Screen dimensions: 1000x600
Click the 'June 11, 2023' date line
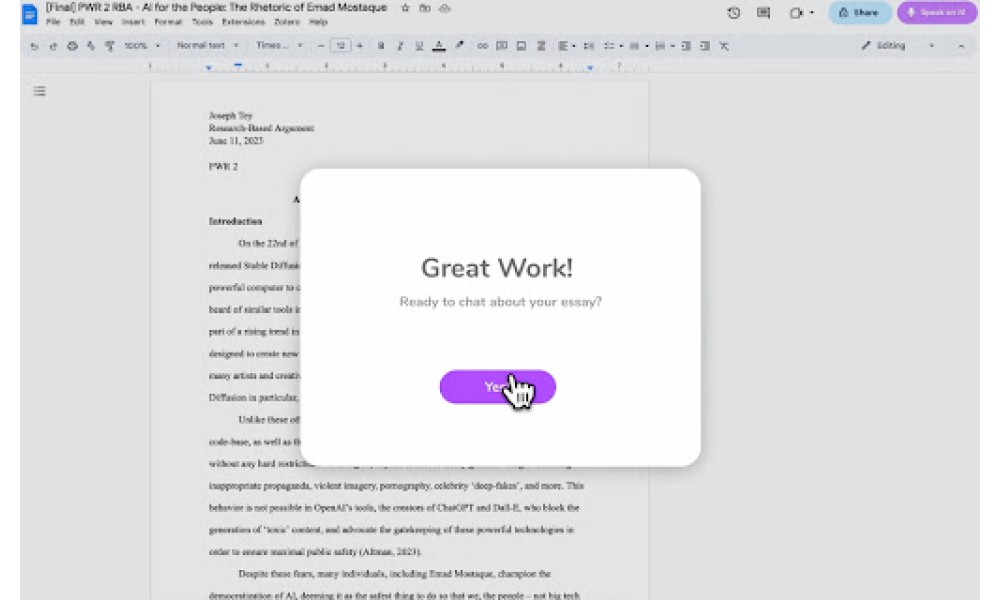[x=236, y=141]
